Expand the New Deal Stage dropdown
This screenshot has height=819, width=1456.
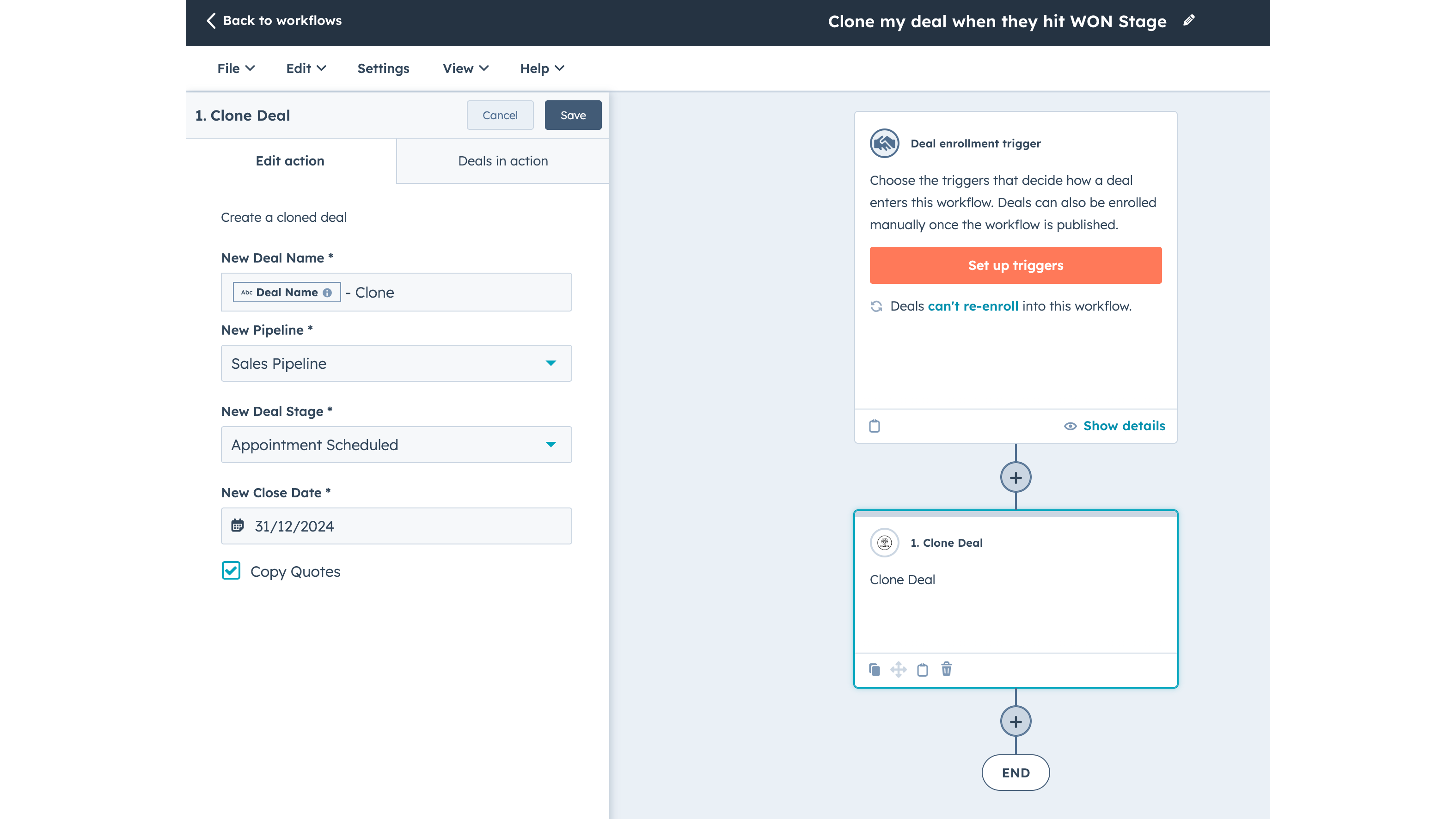(396, 445)
